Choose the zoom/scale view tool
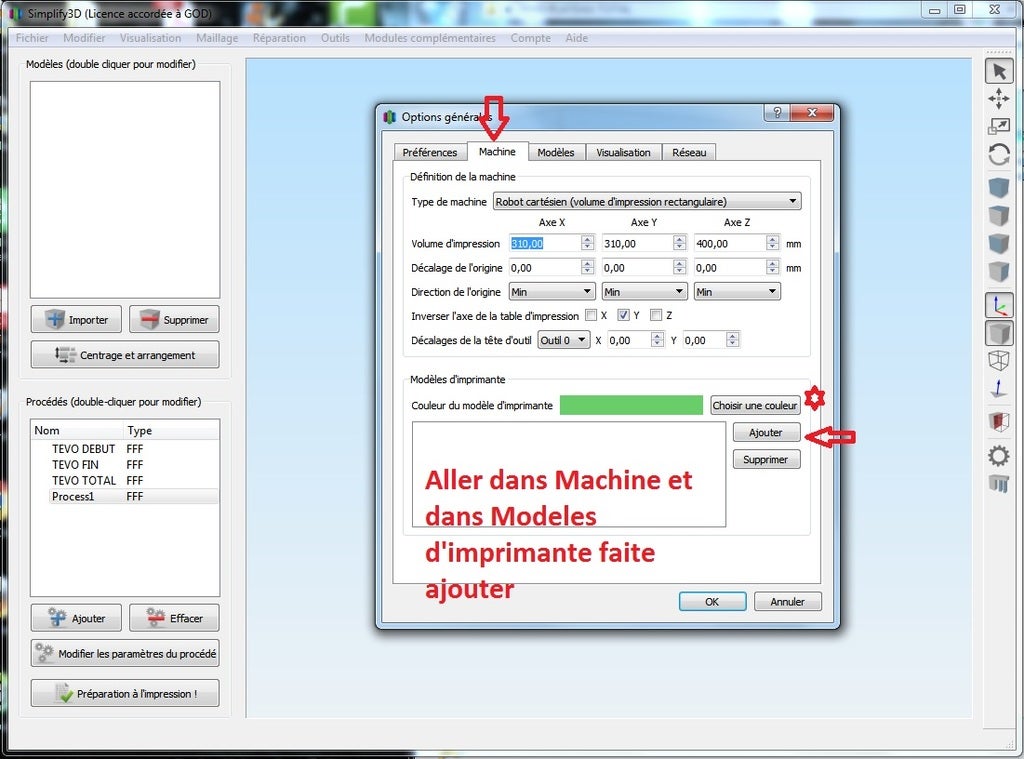The height and width of the screenshot is (759, 1024). [x=999, y=126]
